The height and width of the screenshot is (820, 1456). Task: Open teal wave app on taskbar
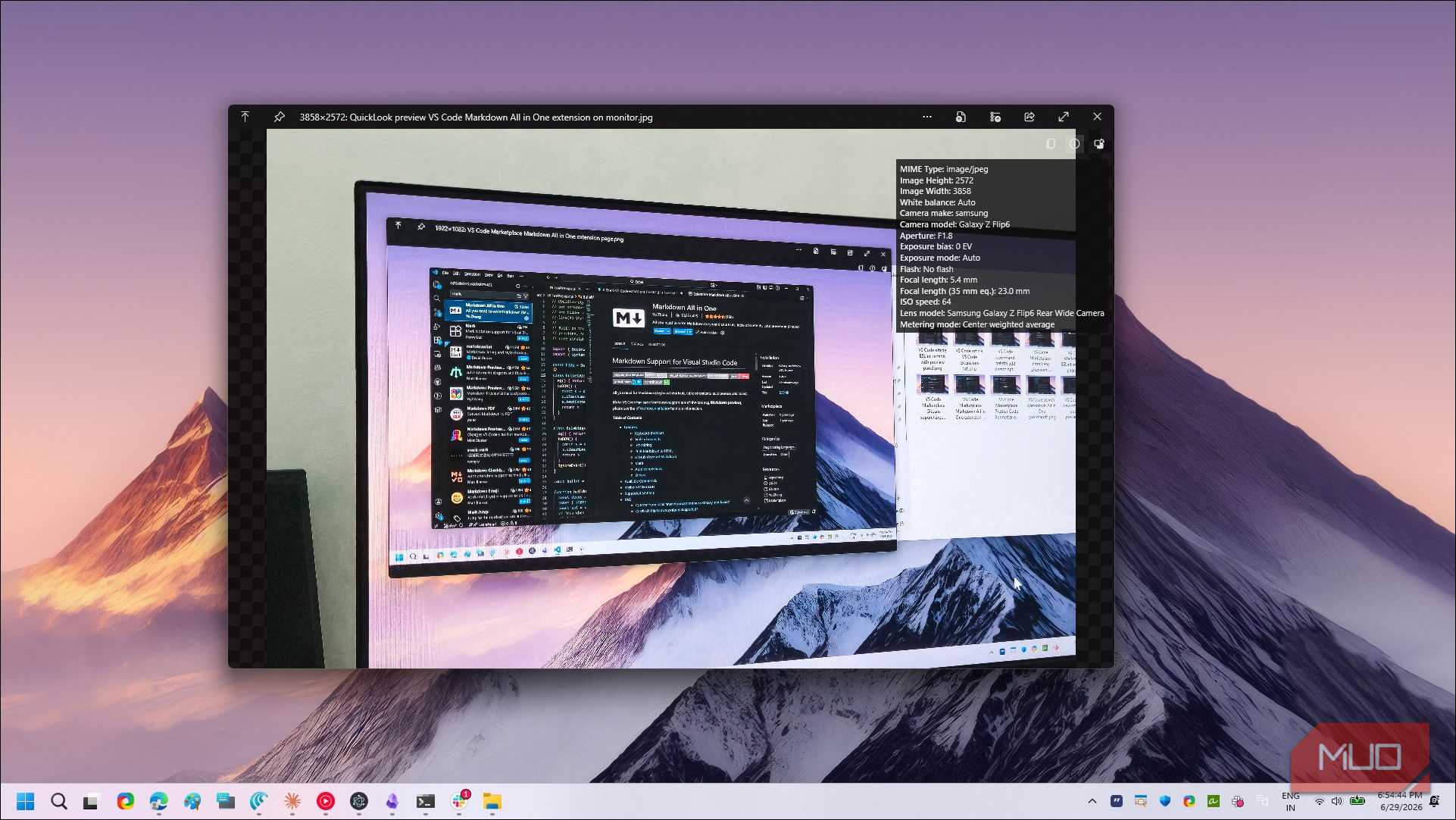pos(258,801)
